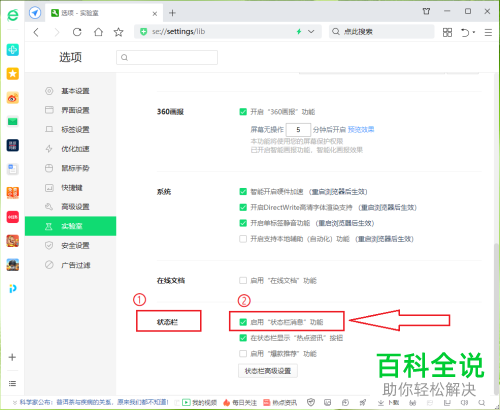
Task: Toggle 开启单标签静音功能 checkbox
Action: click(x=243, y=223)
